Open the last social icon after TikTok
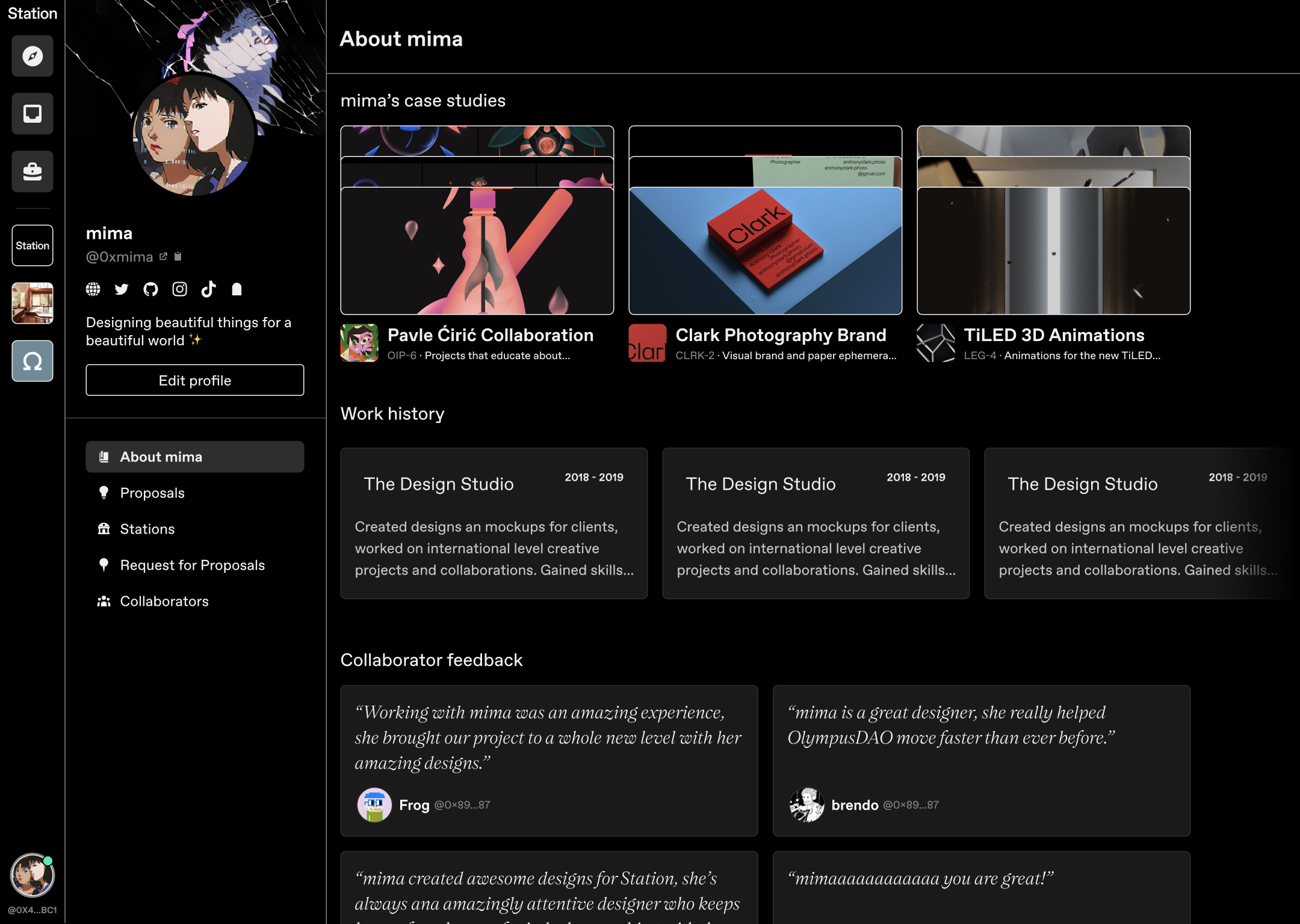Screen dimensions: 1300x924 pyautogui.click(x=237, y=289)
